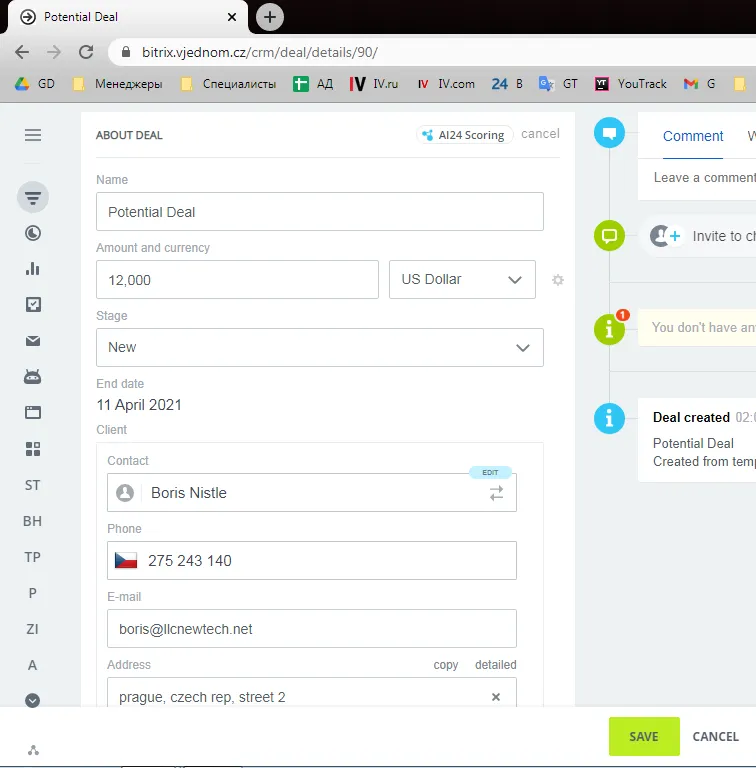Switch to the Comment tab
756x768 pixels.
(692, 136)
